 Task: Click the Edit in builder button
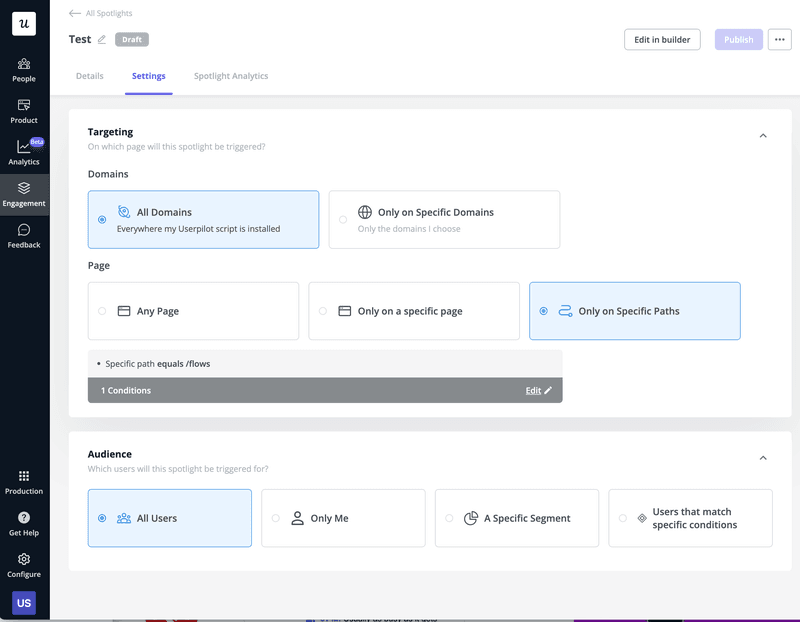click(662, 39)
